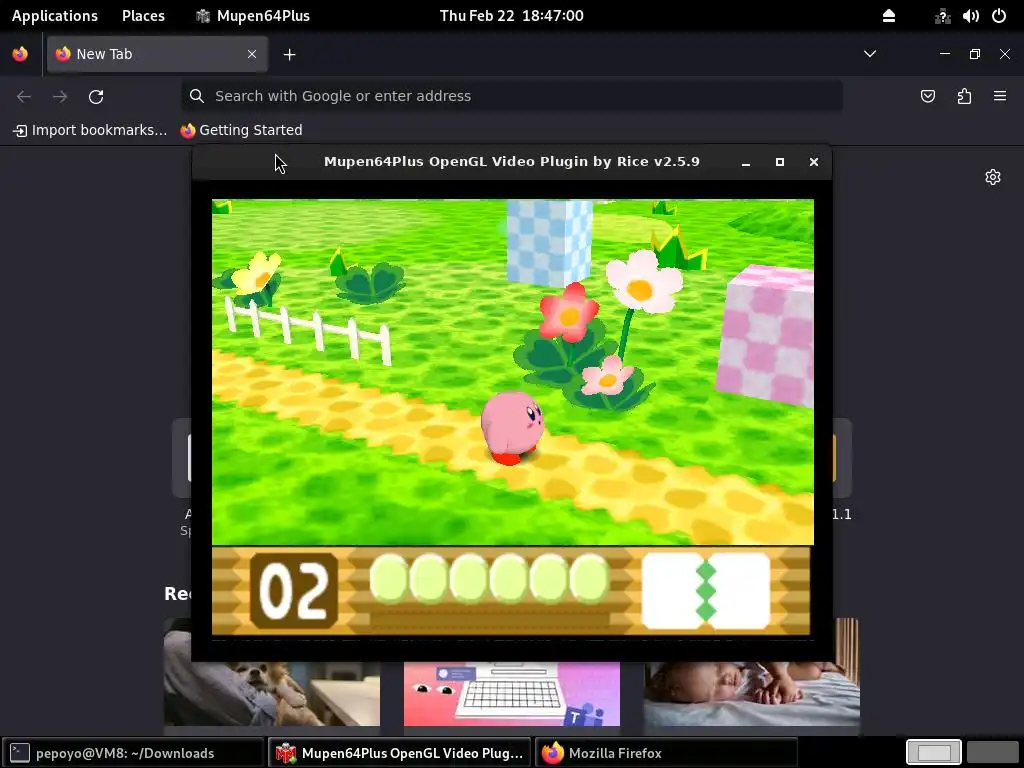Open the Firefox extensions puzzle icon

[x=964, y=97]
